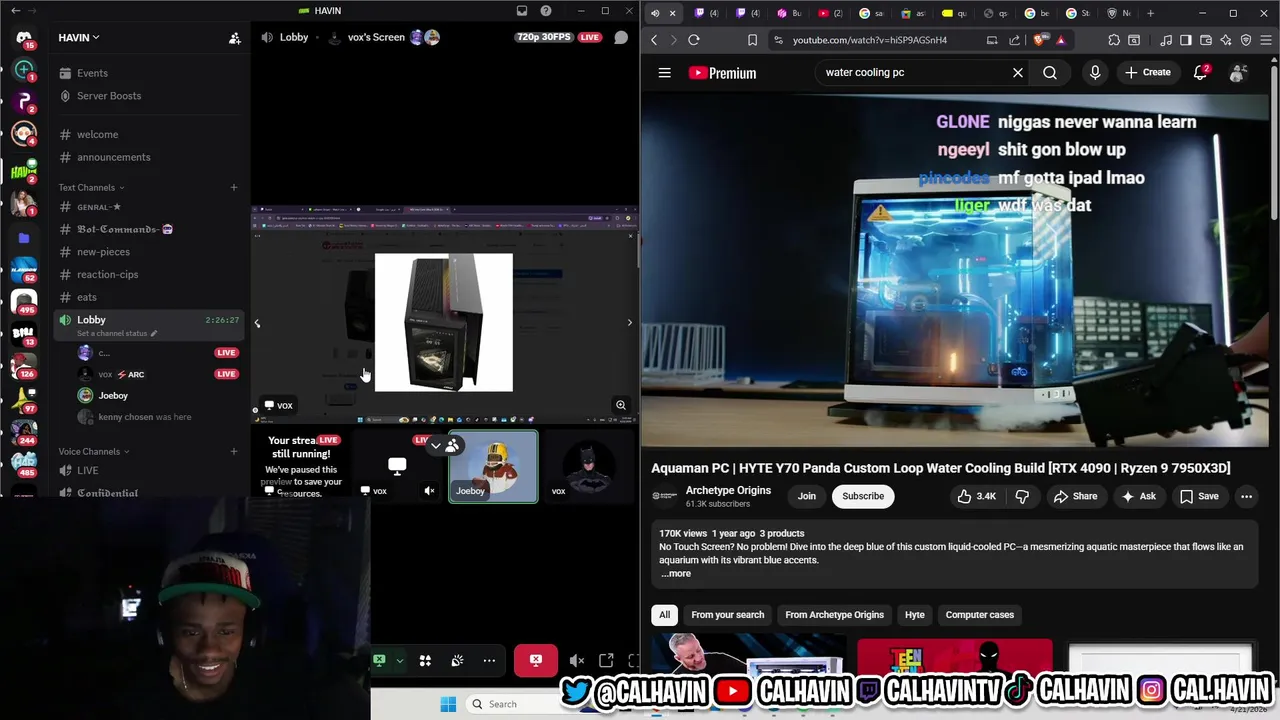Add a channel to Text Channels
1280x720 pixels.
(234, 187)
